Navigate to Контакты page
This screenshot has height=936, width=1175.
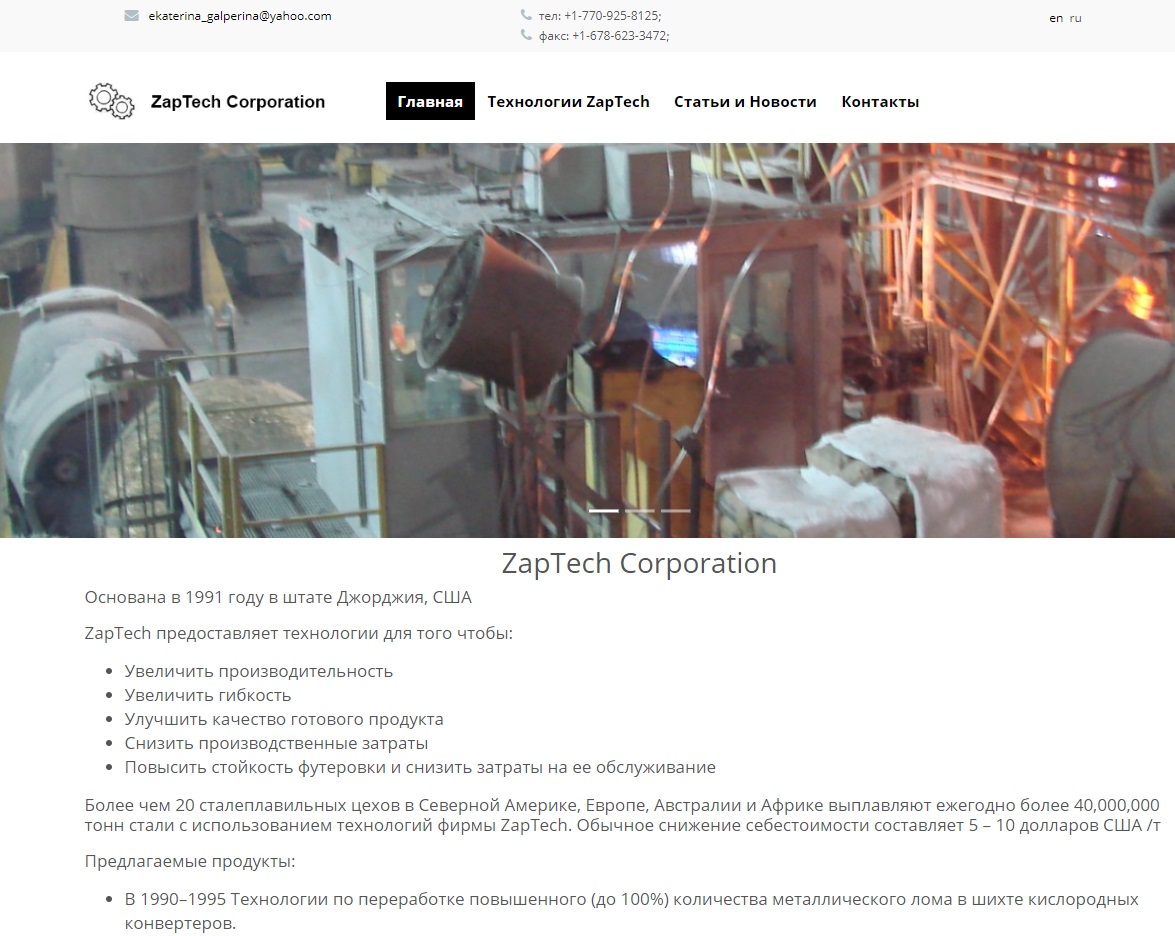880,101
